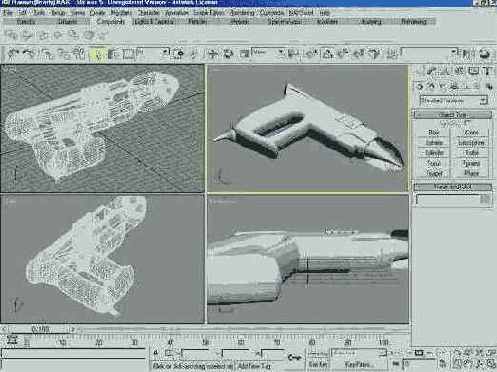Click the highlighted Select Object tool

[x=97, y=54]
